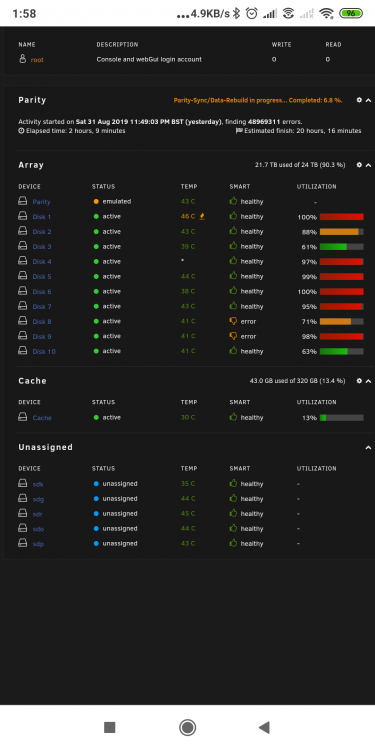
Task: Open the Disk 8 device link
Action: 42,321
